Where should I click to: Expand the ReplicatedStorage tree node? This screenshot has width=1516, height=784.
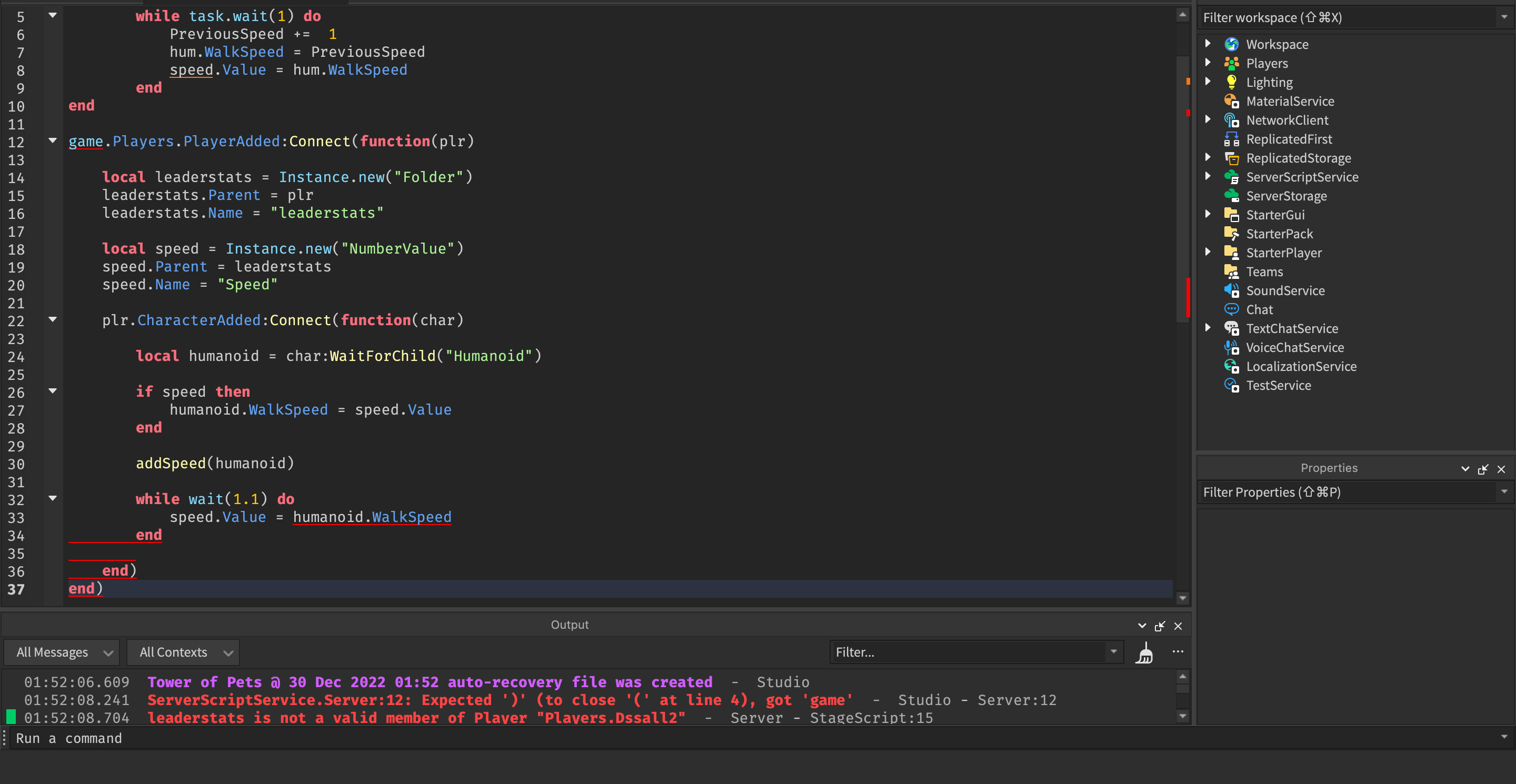tap(1208, 158)
